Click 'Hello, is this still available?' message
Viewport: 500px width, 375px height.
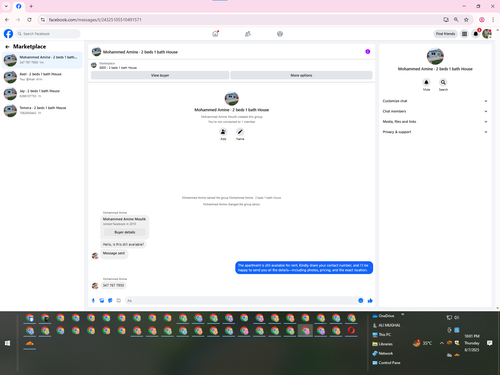[x=123, y=244]
